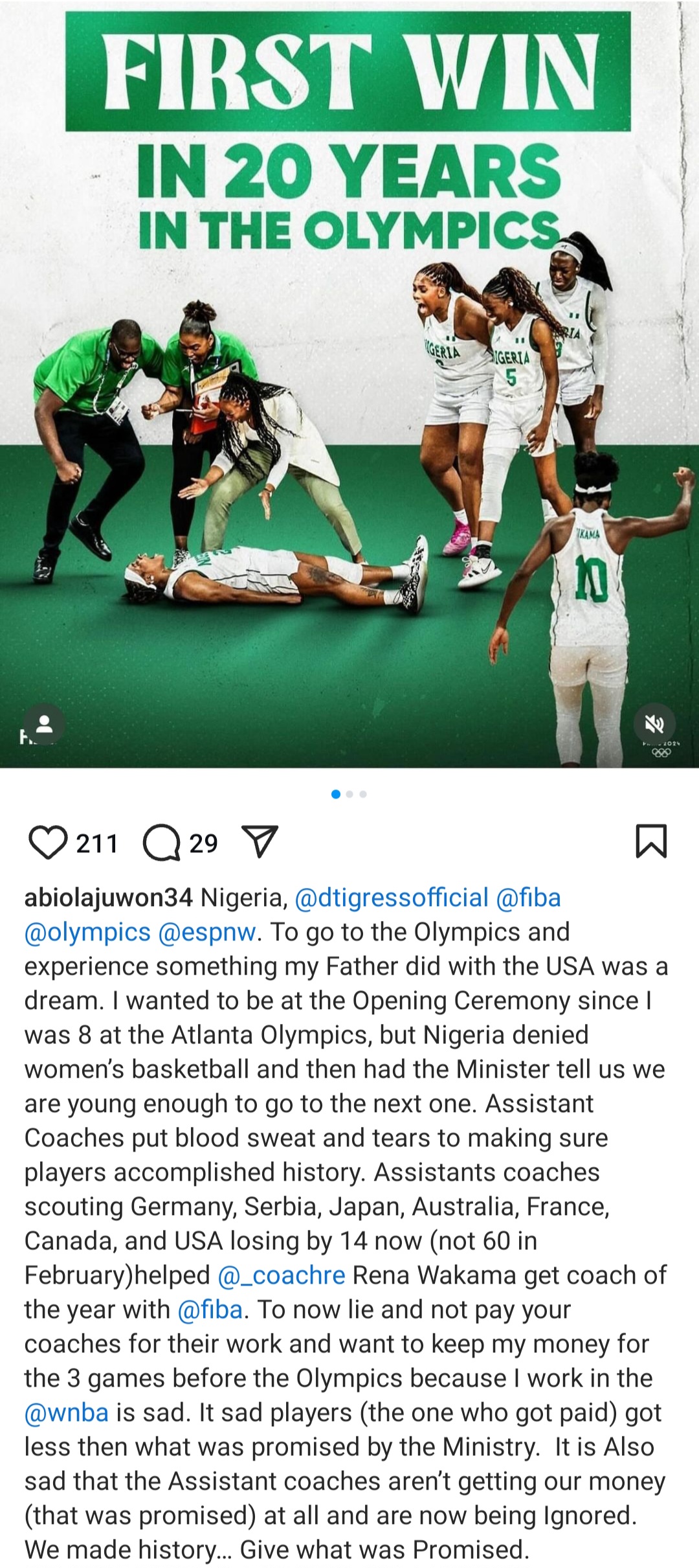Tap the heart like icon
Image resolution: width=699 pixels, height=1568 pixels.
(48, 843)
